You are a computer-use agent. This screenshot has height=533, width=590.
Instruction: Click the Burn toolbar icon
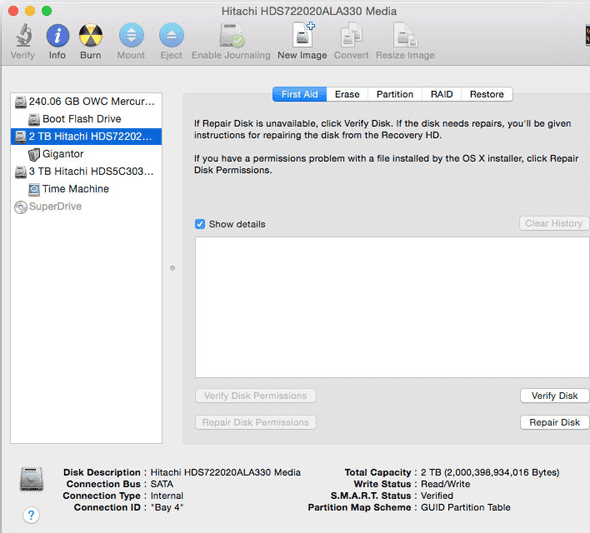[x=91, y=36]
